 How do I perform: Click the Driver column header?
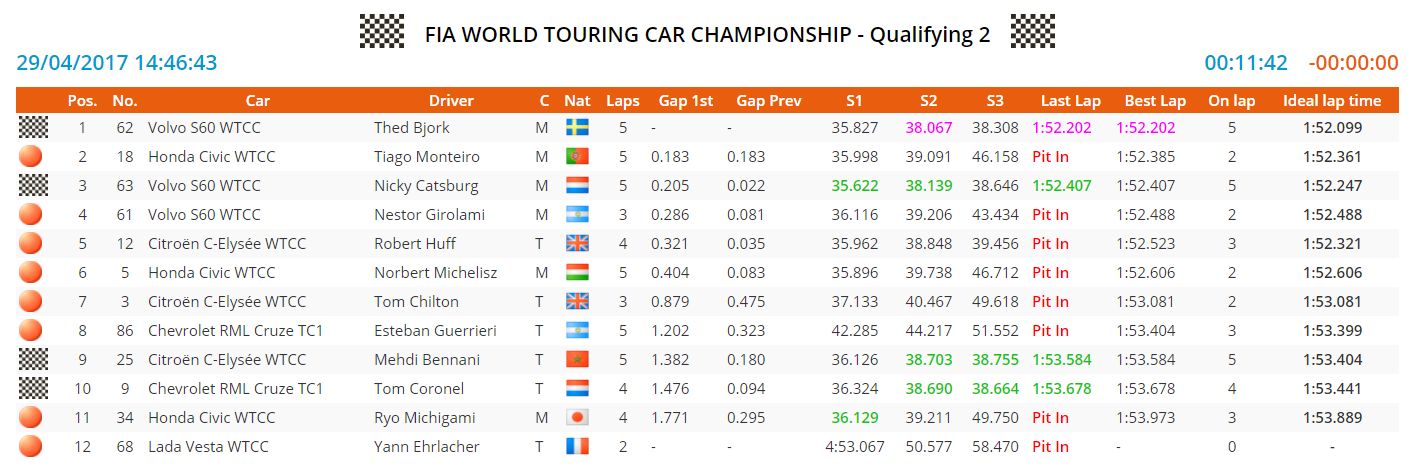[x=451, y=100]
